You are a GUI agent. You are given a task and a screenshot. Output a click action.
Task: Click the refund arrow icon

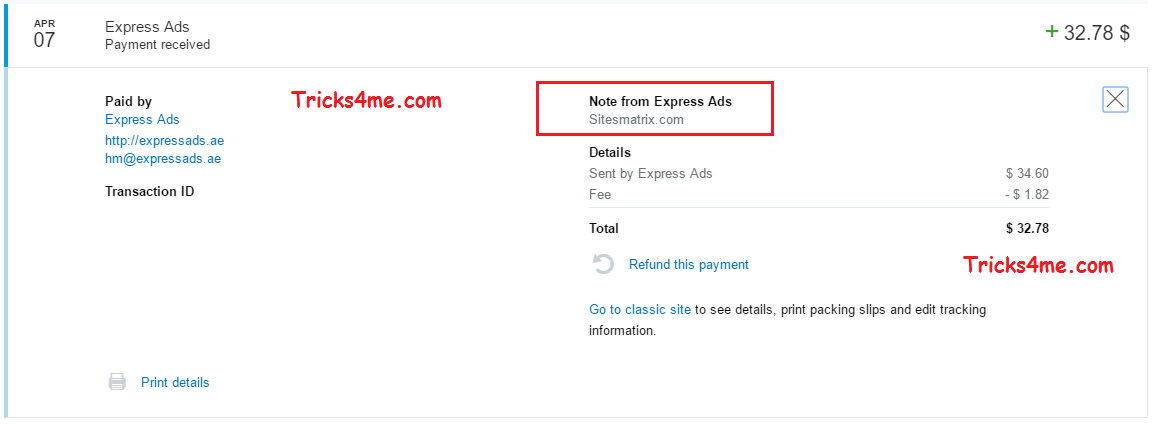point(604,264)
